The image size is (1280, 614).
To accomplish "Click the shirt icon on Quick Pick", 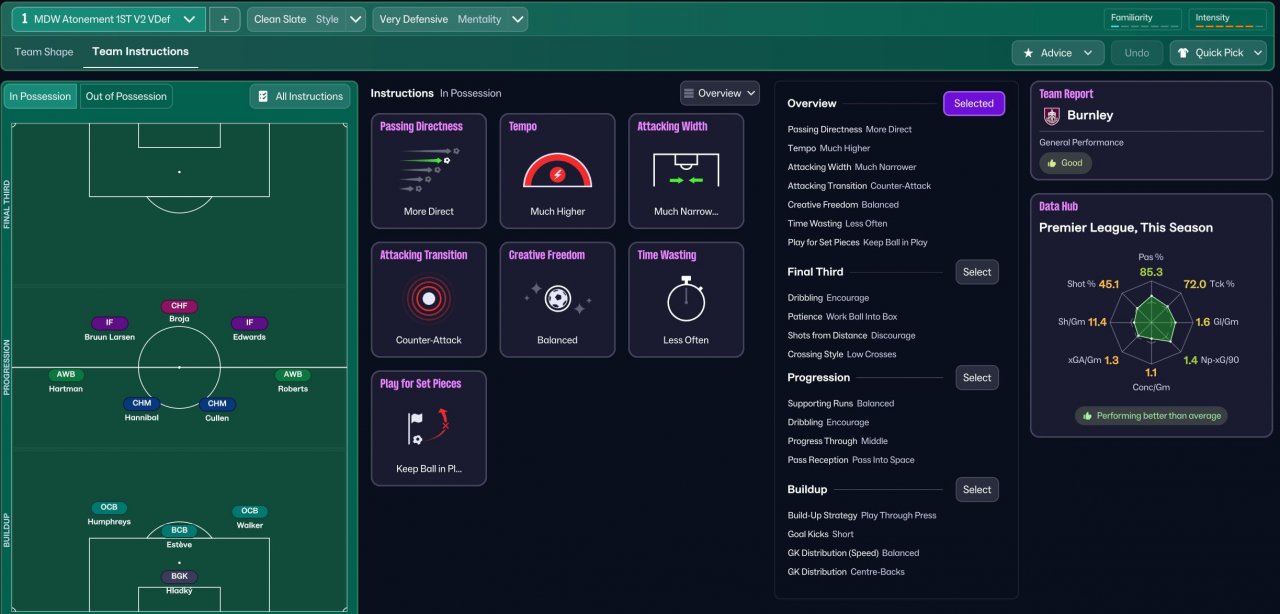I will 1183,53.
